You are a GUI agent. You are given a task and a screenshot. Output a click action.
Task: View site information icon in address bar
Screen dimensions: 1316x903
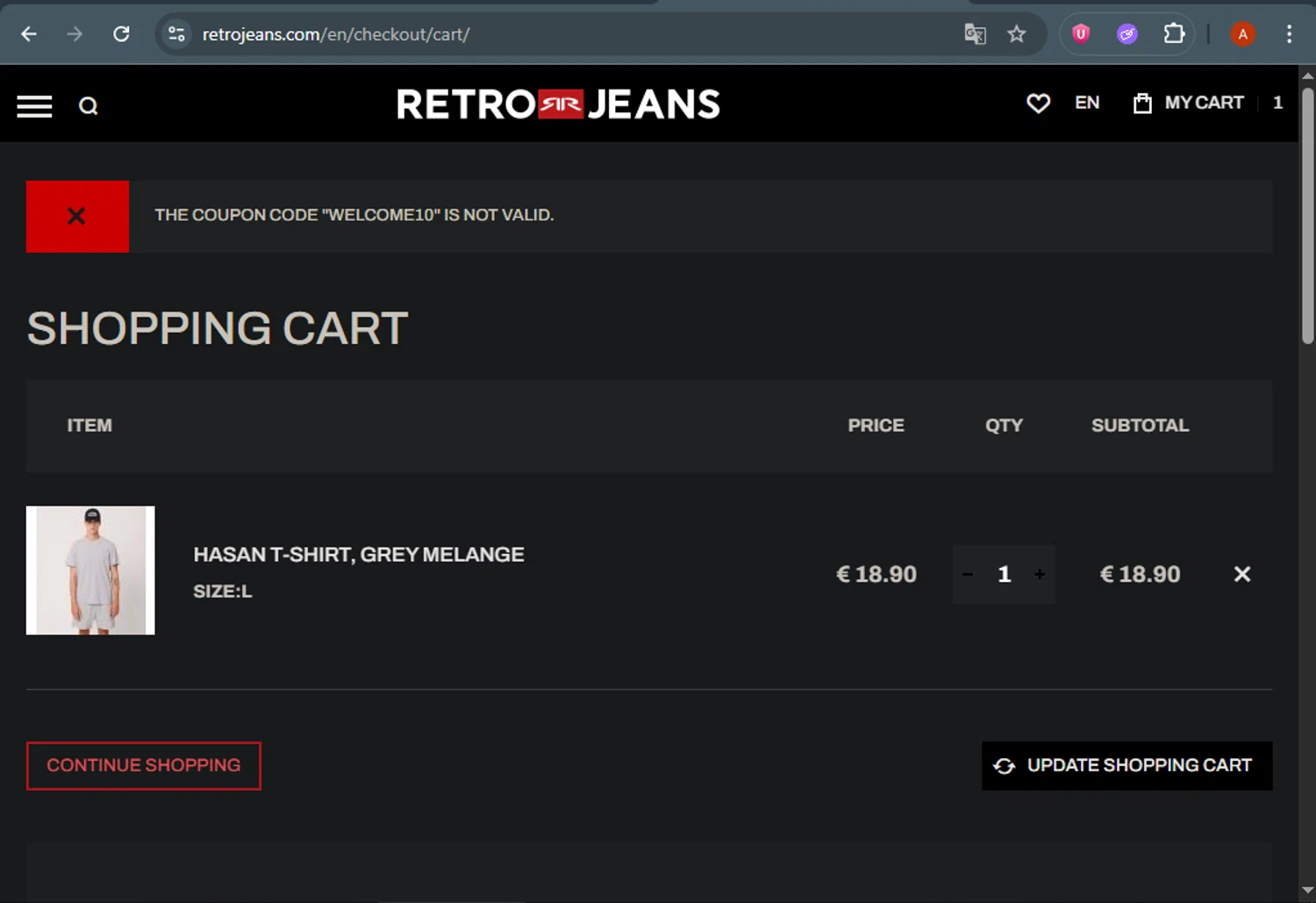[176, 34]
